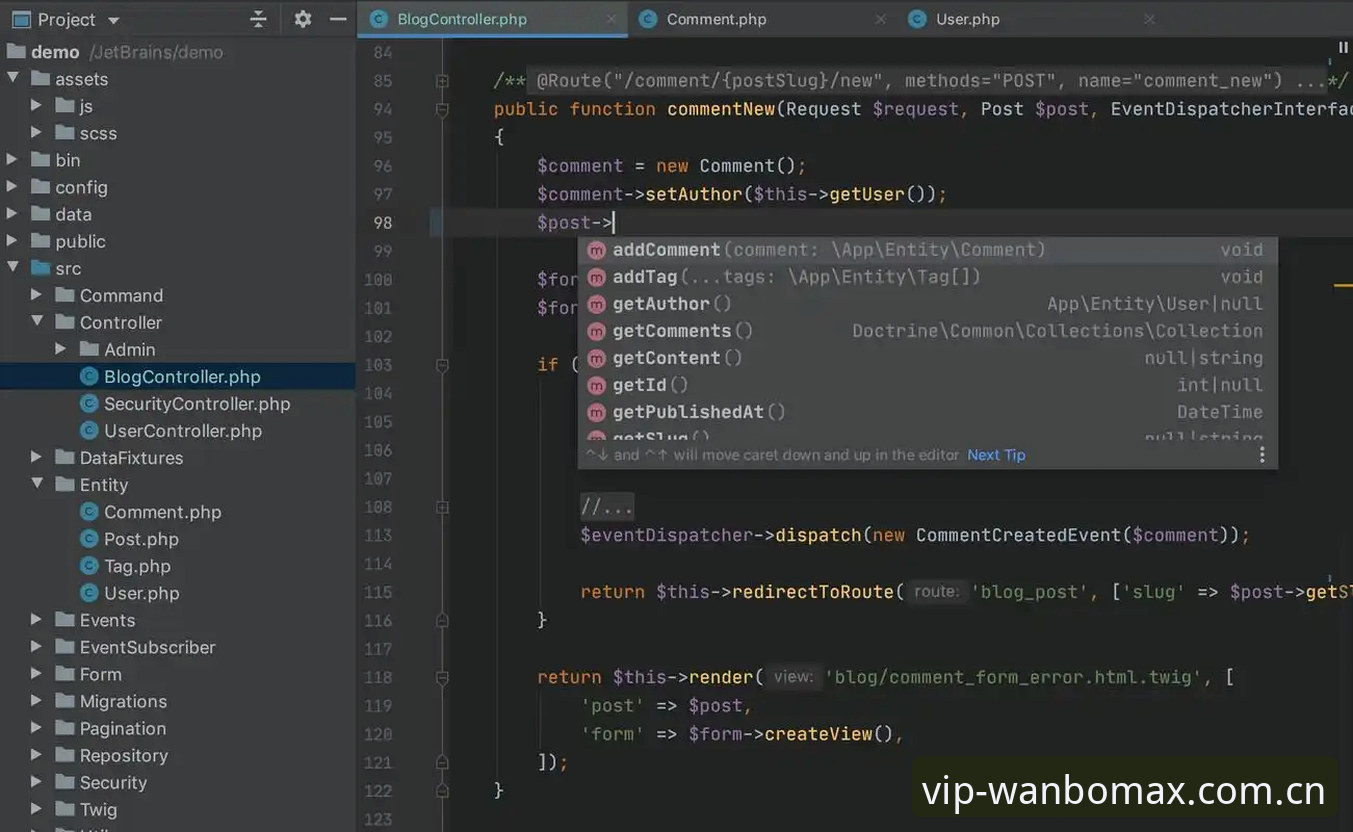The image size is (1353, 832).
Task: Click the BlogController.php tab class icon
Action: [378, 19]
